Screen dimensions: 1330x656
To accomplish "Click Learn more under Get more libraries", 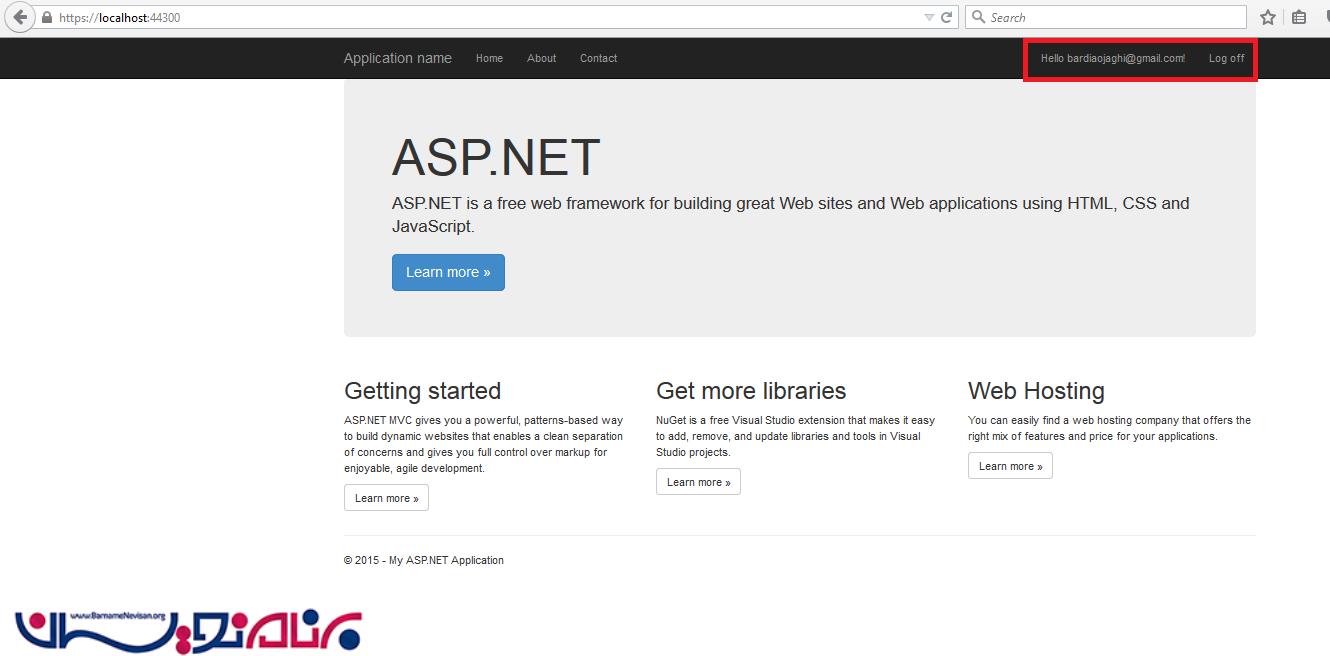I will (x=698, y=482).
